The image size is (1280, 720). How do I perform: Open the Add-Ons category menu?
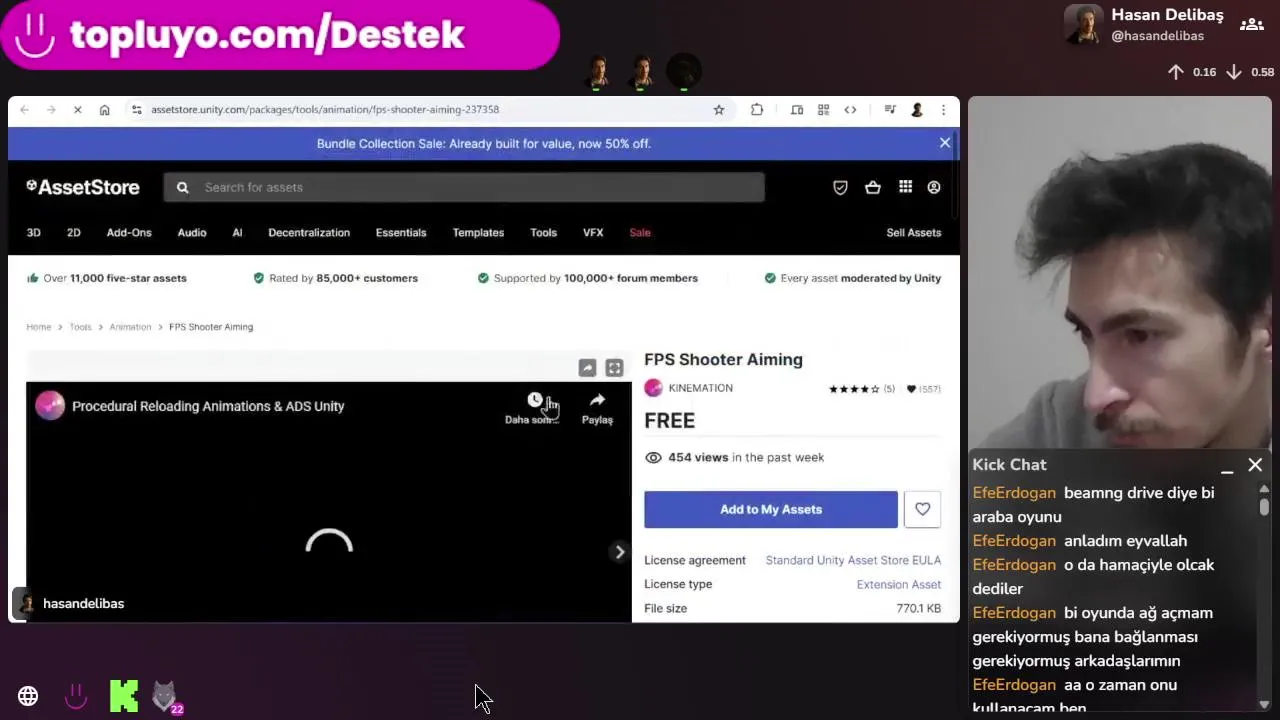[x=129, y=233]
